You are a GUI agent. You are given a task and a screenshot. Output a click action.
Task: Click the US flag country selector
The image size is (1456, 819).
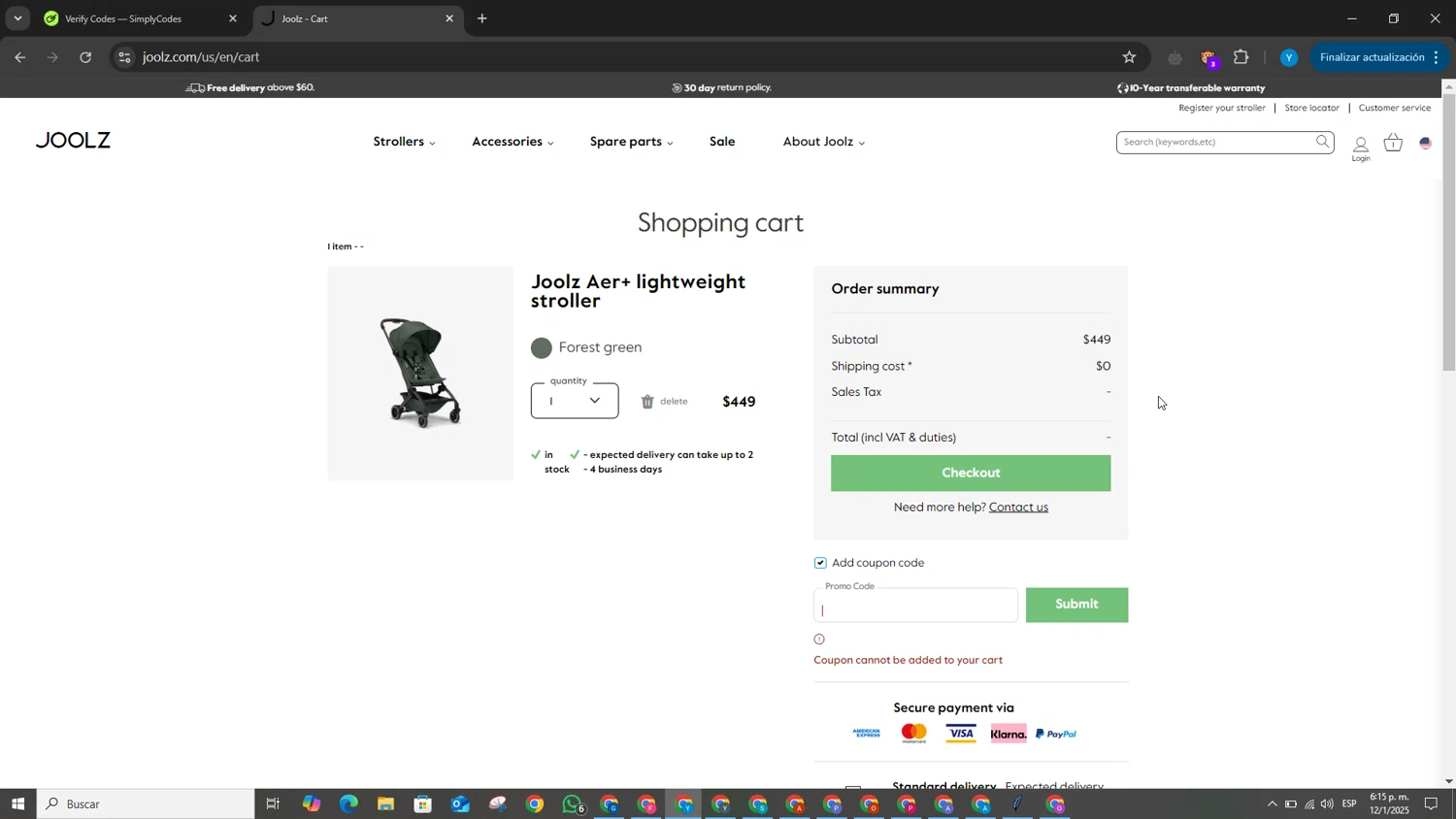[1426, 144]
